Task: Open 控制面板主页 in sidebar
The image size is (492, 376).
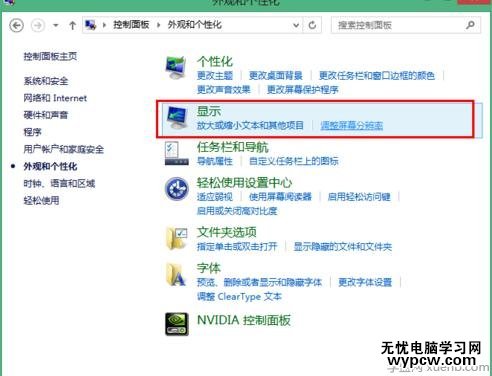Action: click(50, 56)
